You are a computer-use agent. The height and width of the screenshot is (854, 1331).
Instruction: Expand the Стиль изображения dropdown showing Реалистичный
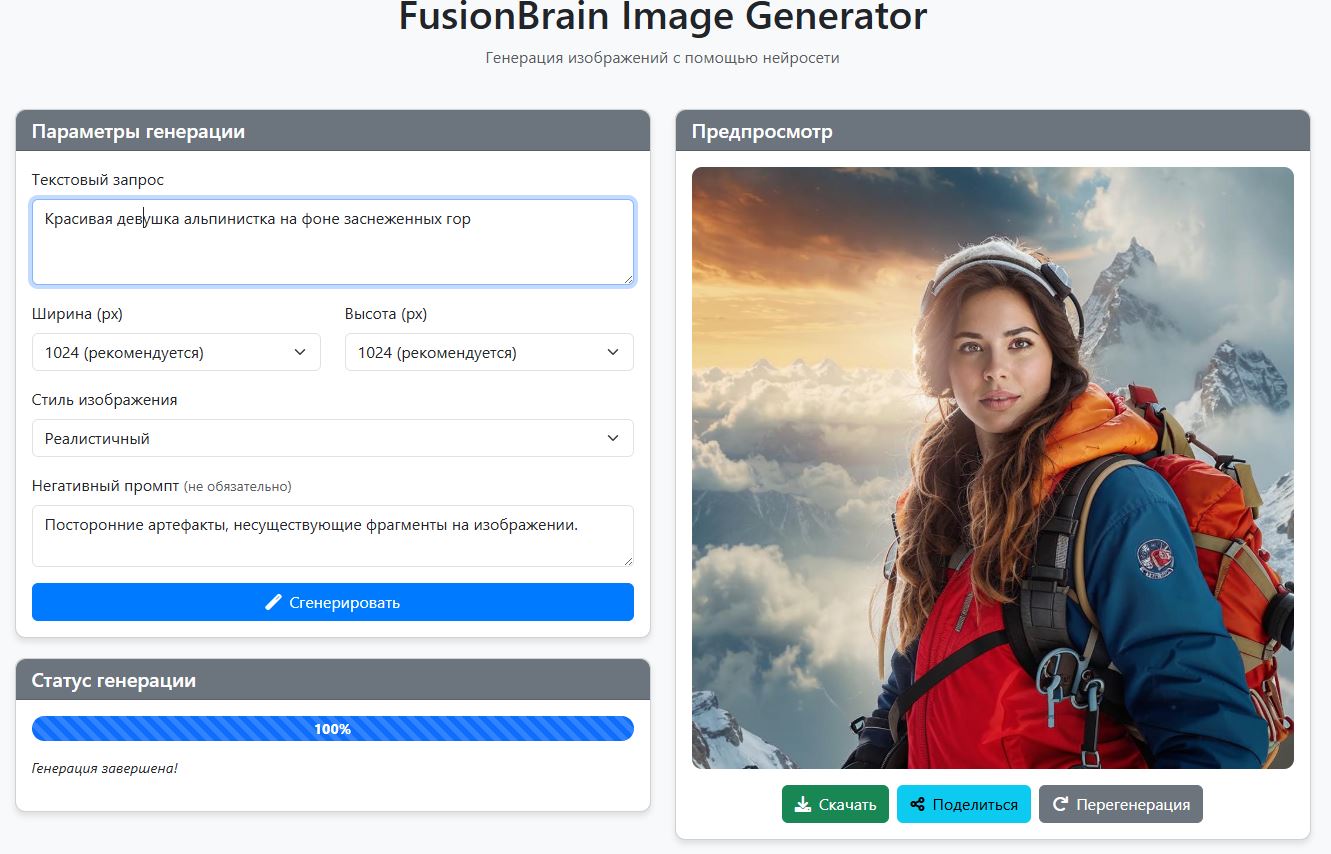pos(332,438)
